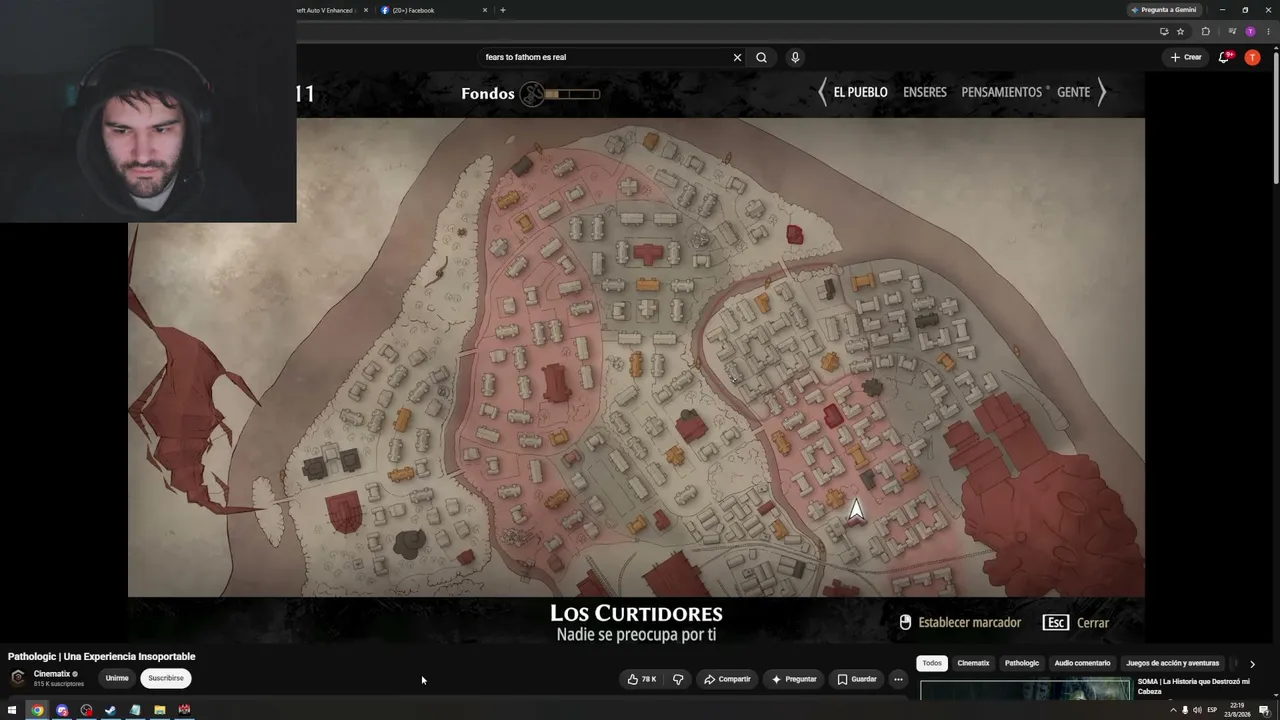The height and width of the screenshot is (720, 1280).
Task: Open the Chrome profile avatar in toolbar
Action: [1250, 31]
